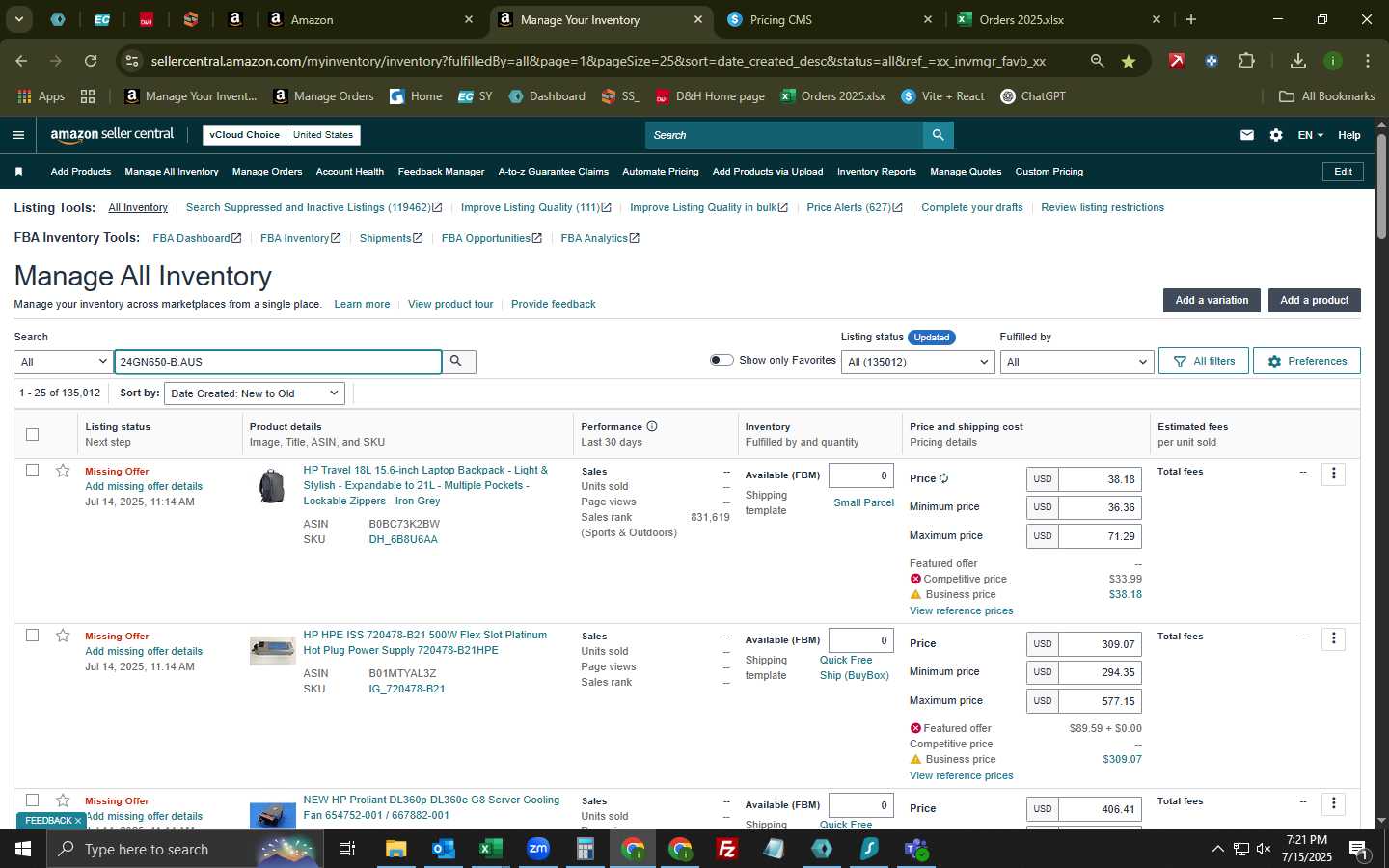Click the price refresh icon for backpack
Image resolution: width=1389 pixels, height=868 pixels.
coord(943,478)
